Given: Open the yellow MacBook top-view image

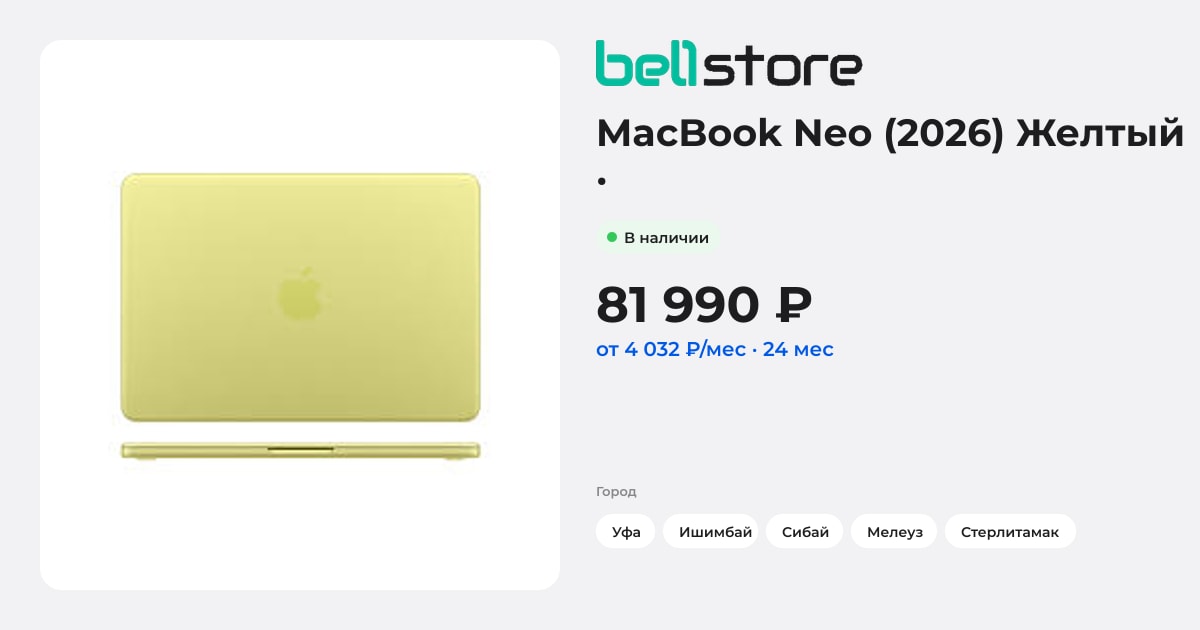Looking at the screenshot, I should coord(300,297).
